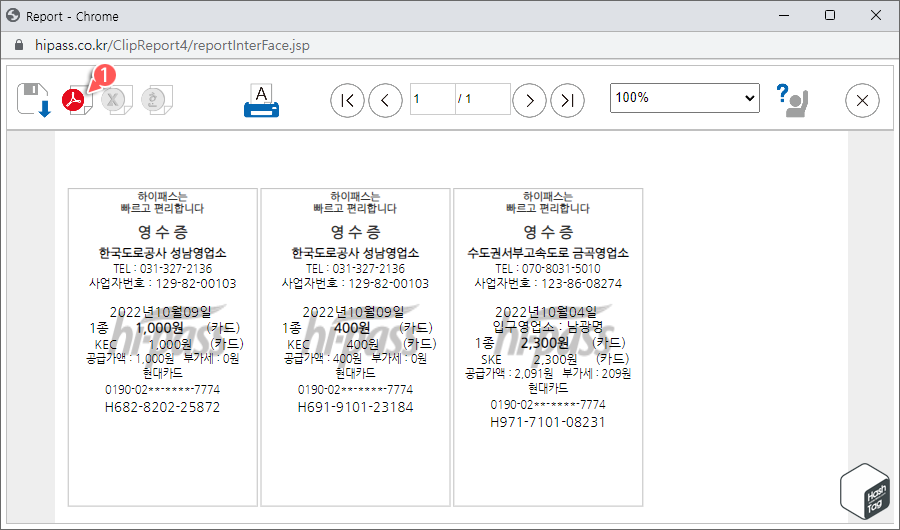
Task: Open the 100% zoom dropdown
Action: (x=685, y=98)
